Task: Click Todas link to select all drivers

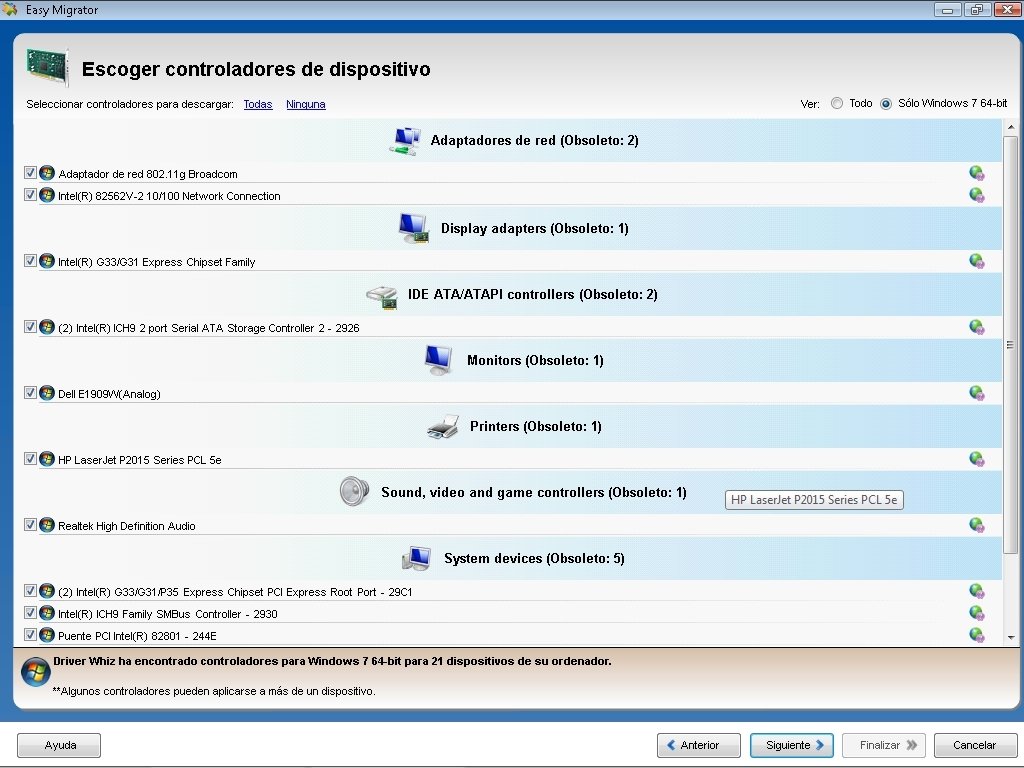Action: [258, 104]
